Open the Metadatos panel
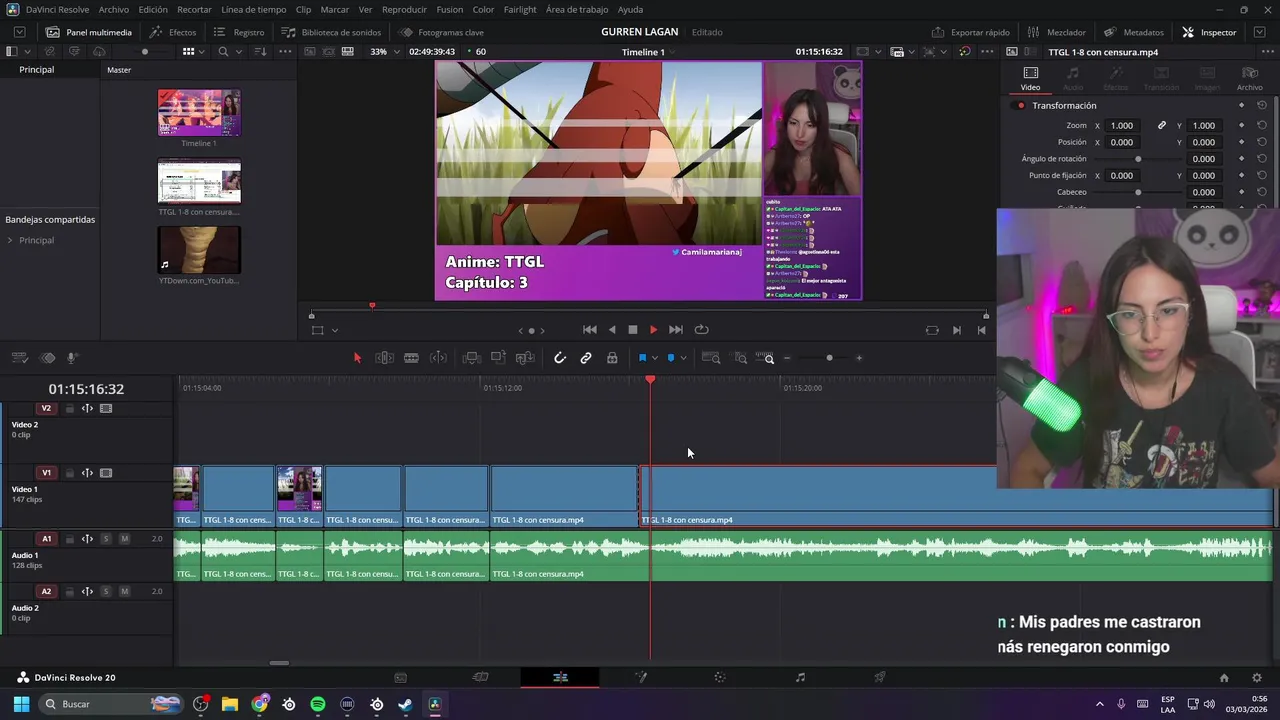The height and width of the screenshot is (720, 1280). (x=1134, y=32)
